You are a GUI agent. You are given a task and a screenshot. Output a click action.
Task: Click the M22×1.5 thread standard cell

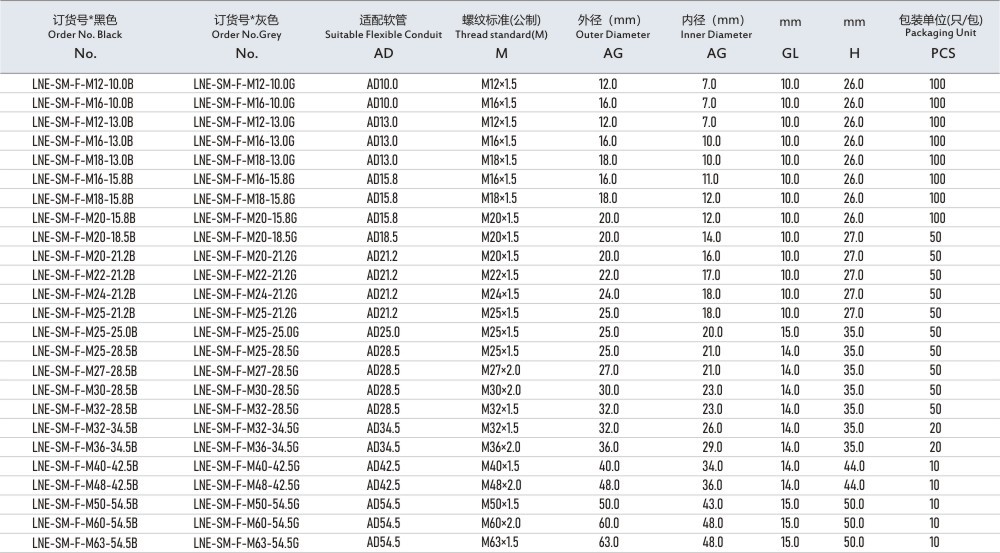click(499, 275)
